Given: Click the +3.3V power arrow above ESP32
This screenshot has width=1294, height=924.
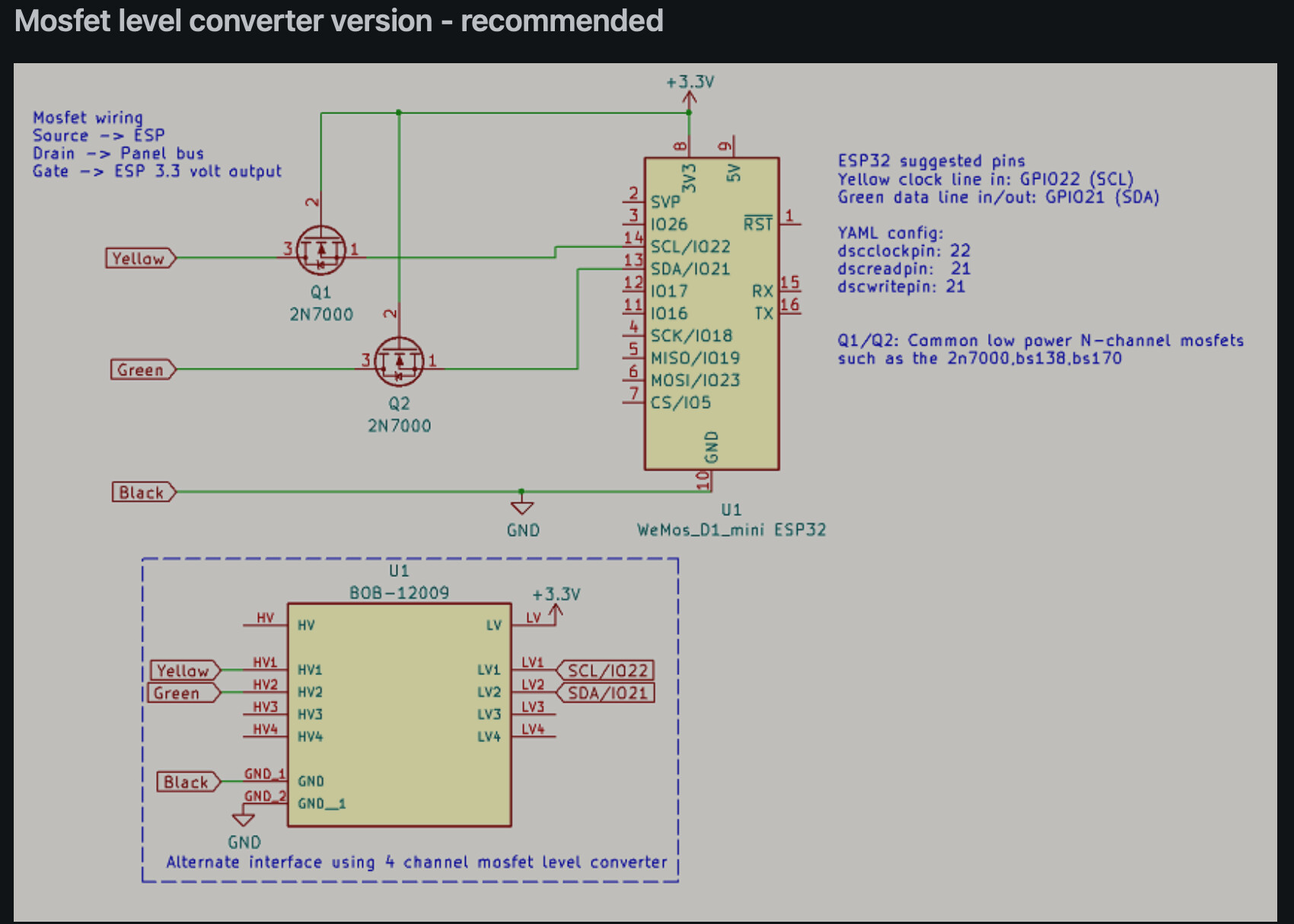Looking at the screenshot, I should (x=690, y=100).
